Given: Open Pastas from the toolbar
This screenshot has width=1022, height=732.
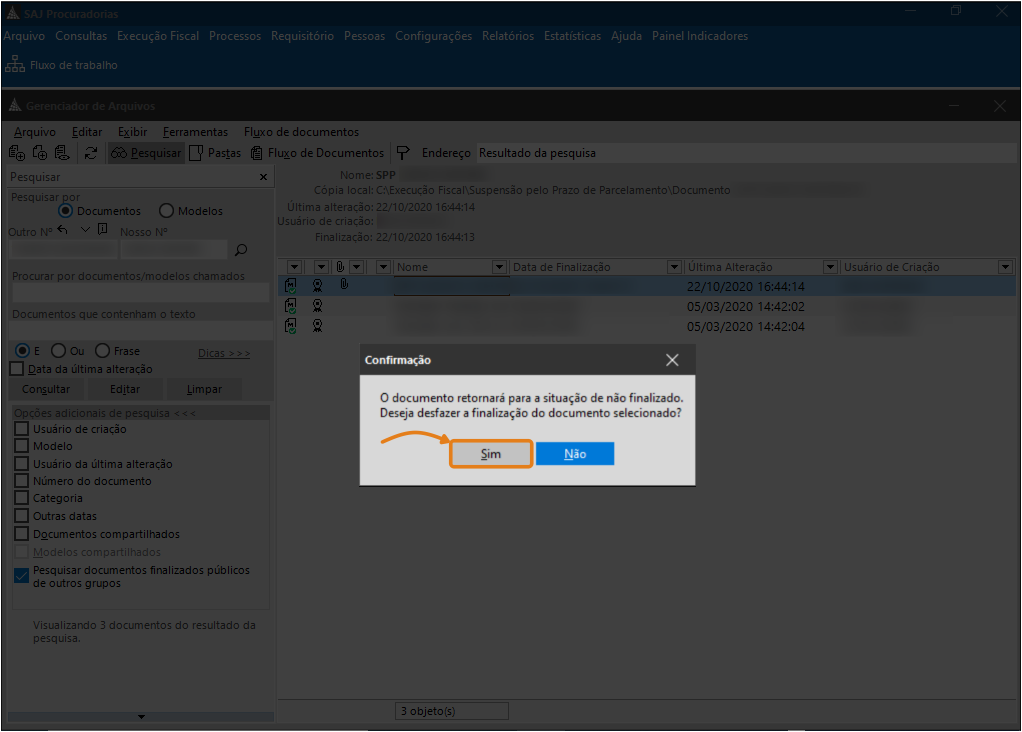Looking at the screenshot, I should tap(216, 153).
